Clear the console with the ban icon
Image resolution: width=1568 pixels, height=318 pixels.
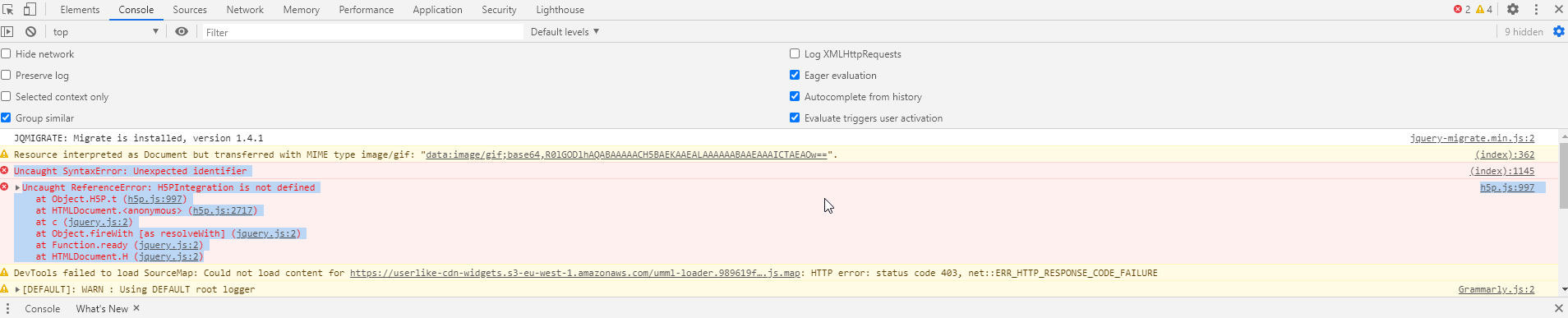coord(30,31)
